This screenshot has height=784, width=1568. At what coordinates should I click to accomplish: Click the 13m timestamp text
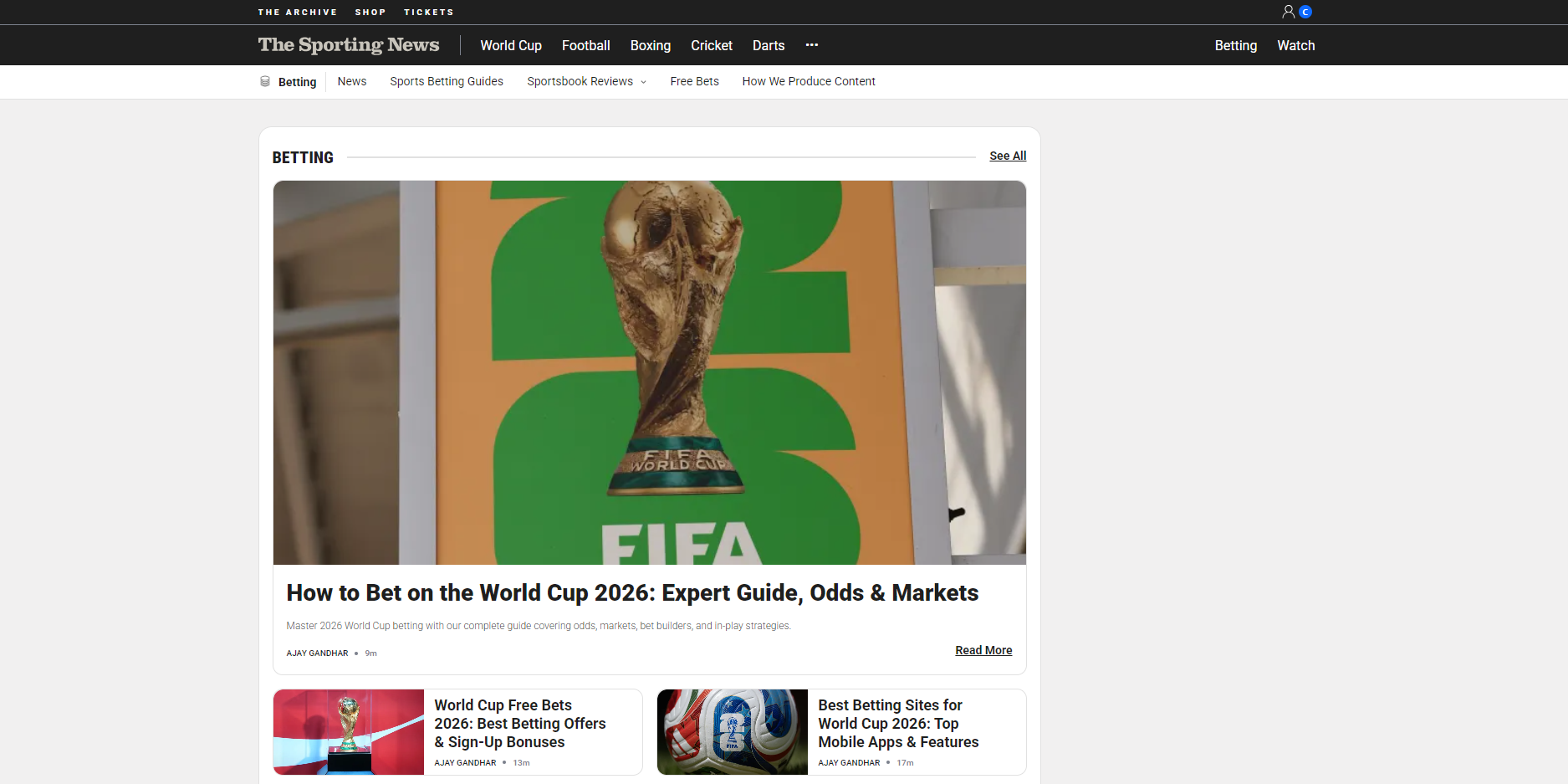coord(521,763)
